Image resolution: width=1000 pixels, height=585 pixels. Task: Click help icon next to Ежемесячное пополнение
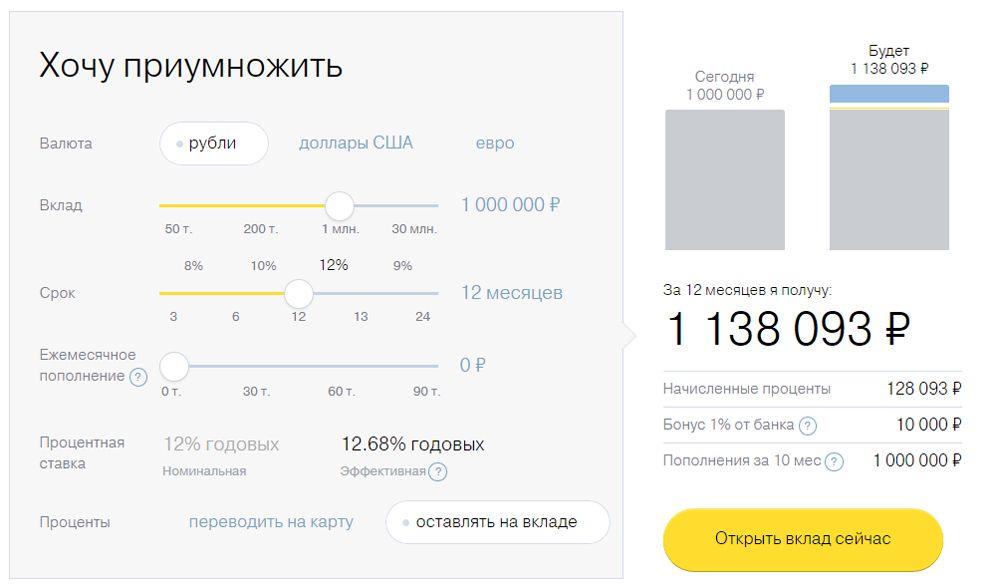138,377
